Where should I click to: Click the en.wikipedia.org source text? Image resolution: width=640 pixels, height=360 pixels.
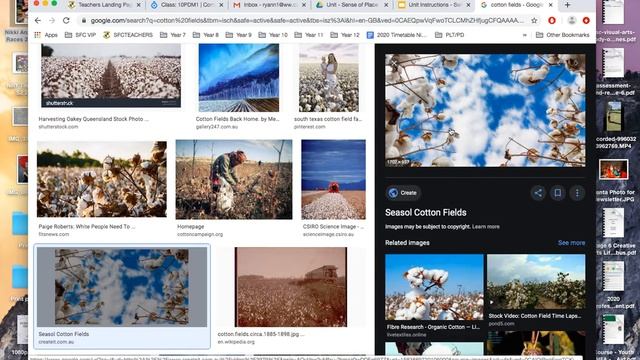coord(236,342)
